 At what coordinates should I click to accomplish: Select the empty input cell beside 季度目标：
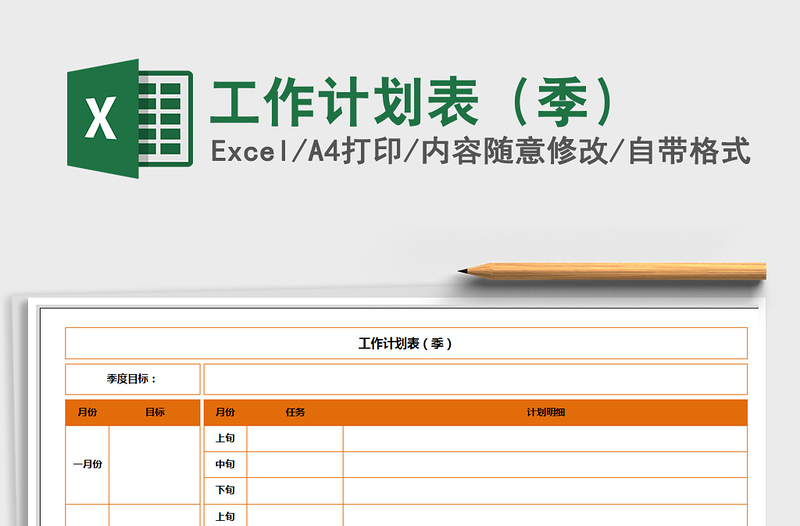[476, 379]
